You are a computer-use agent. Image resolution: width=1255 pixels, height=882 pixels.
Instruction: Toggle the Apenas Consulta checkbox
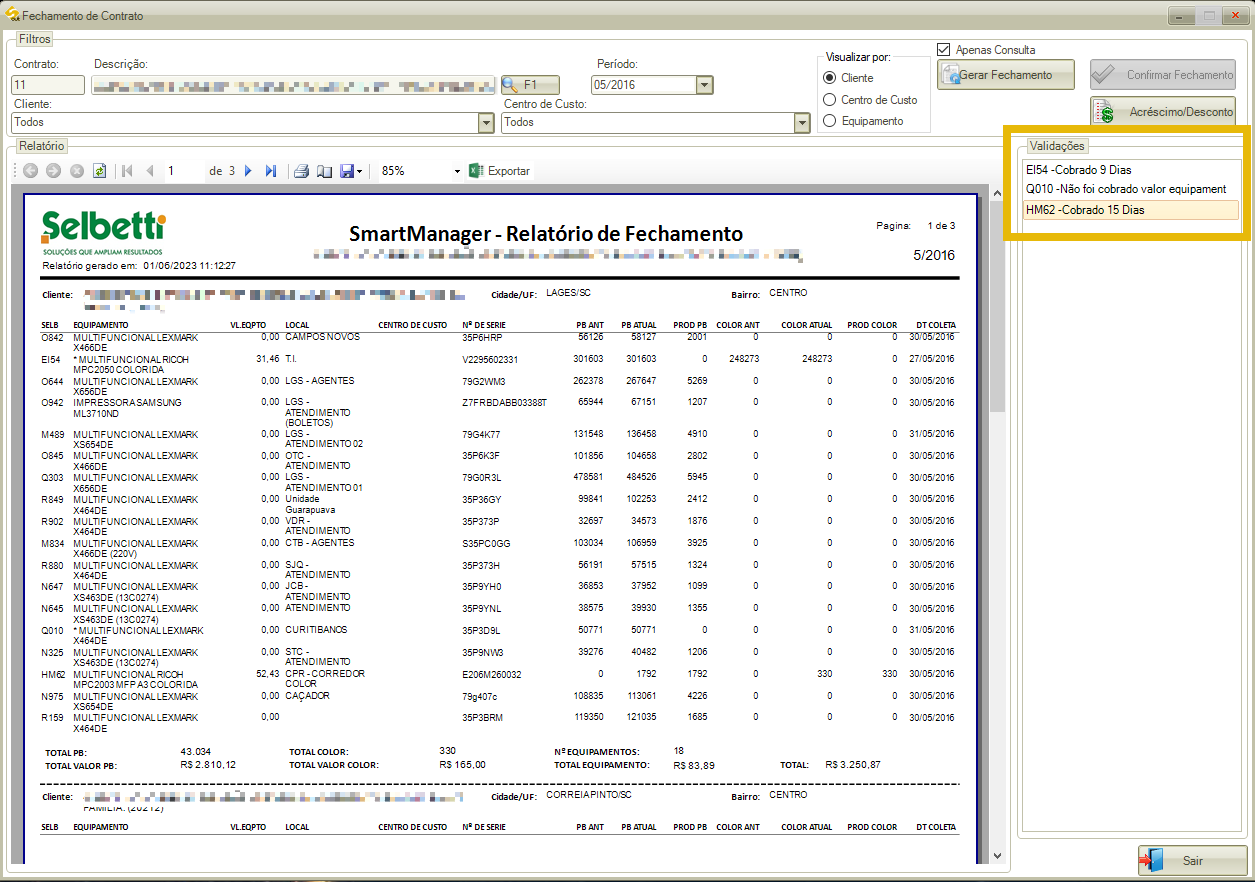pyautogui.click(x=943, y=49)
